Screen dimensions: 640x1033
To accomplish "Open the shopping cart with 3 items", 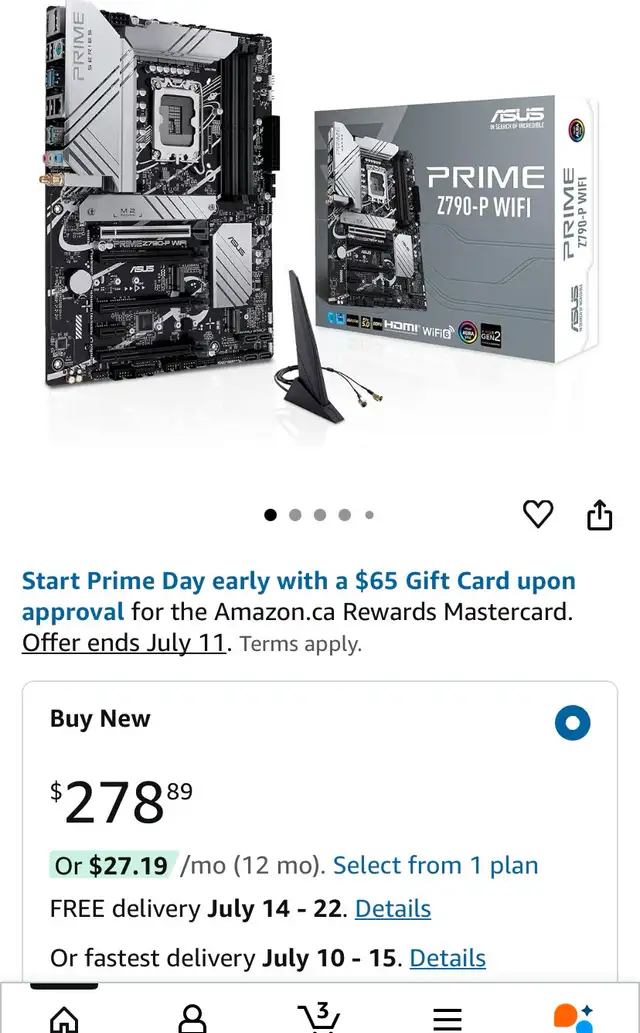I will click(x=320, y=1017).
